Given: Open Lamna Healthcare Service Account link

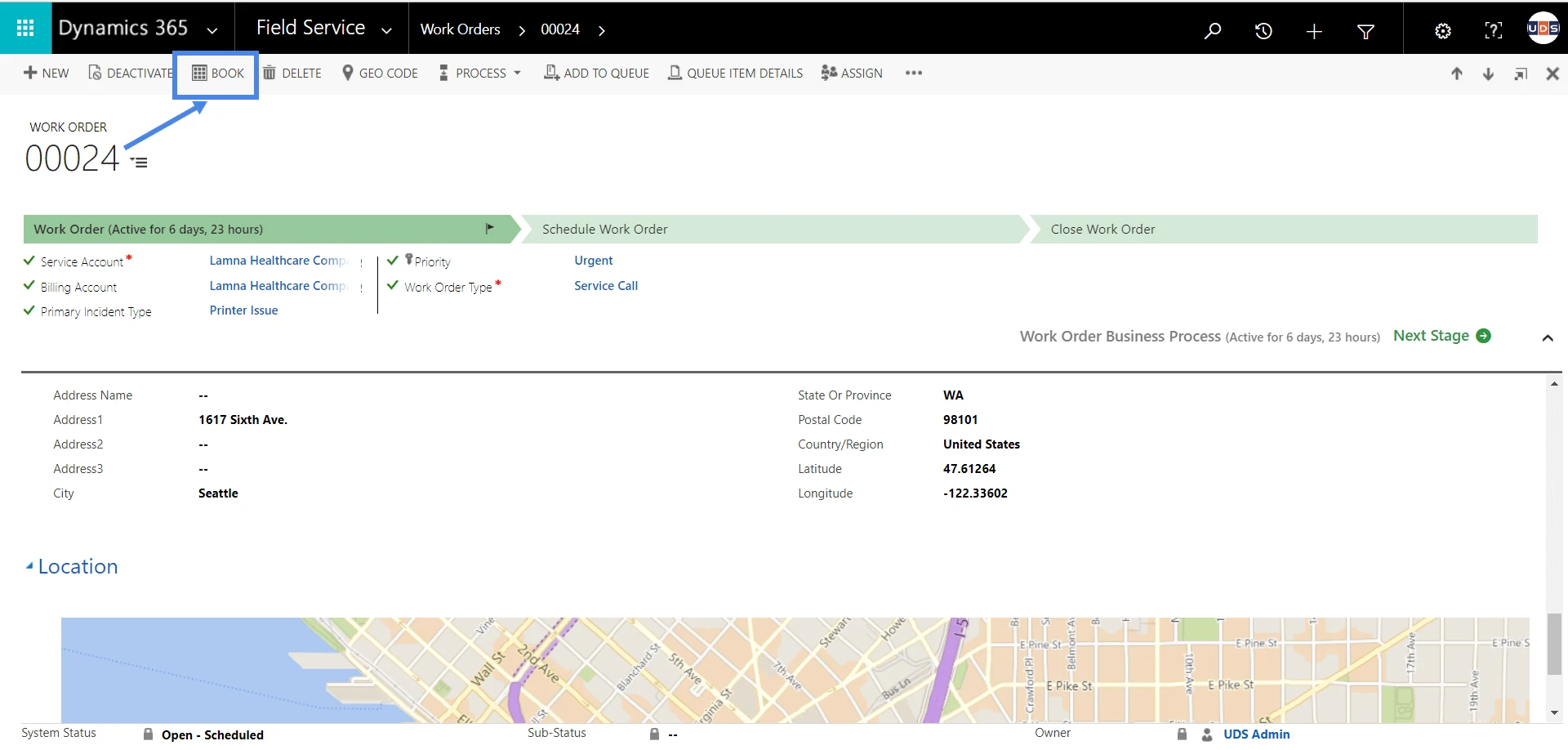Looking at the screenshot, I should pos(278,261).
